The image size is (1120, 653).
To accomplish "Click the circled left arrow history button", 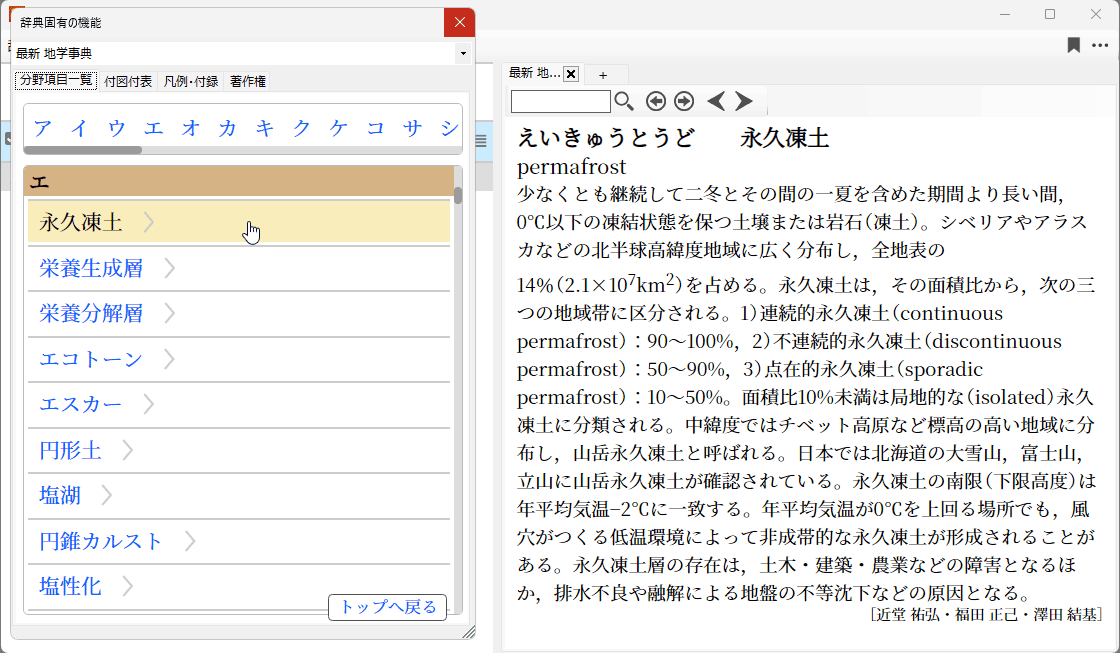I will coord(656,101).
